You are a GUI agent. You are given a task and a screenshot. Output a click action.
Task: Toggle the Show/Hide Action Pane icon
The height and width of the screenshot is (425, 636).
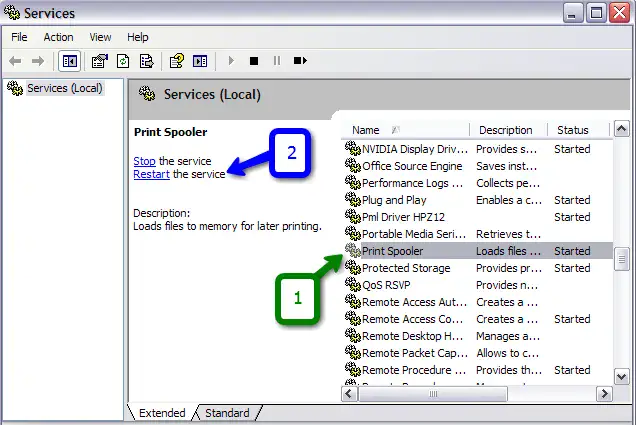[x=200, y=61]
